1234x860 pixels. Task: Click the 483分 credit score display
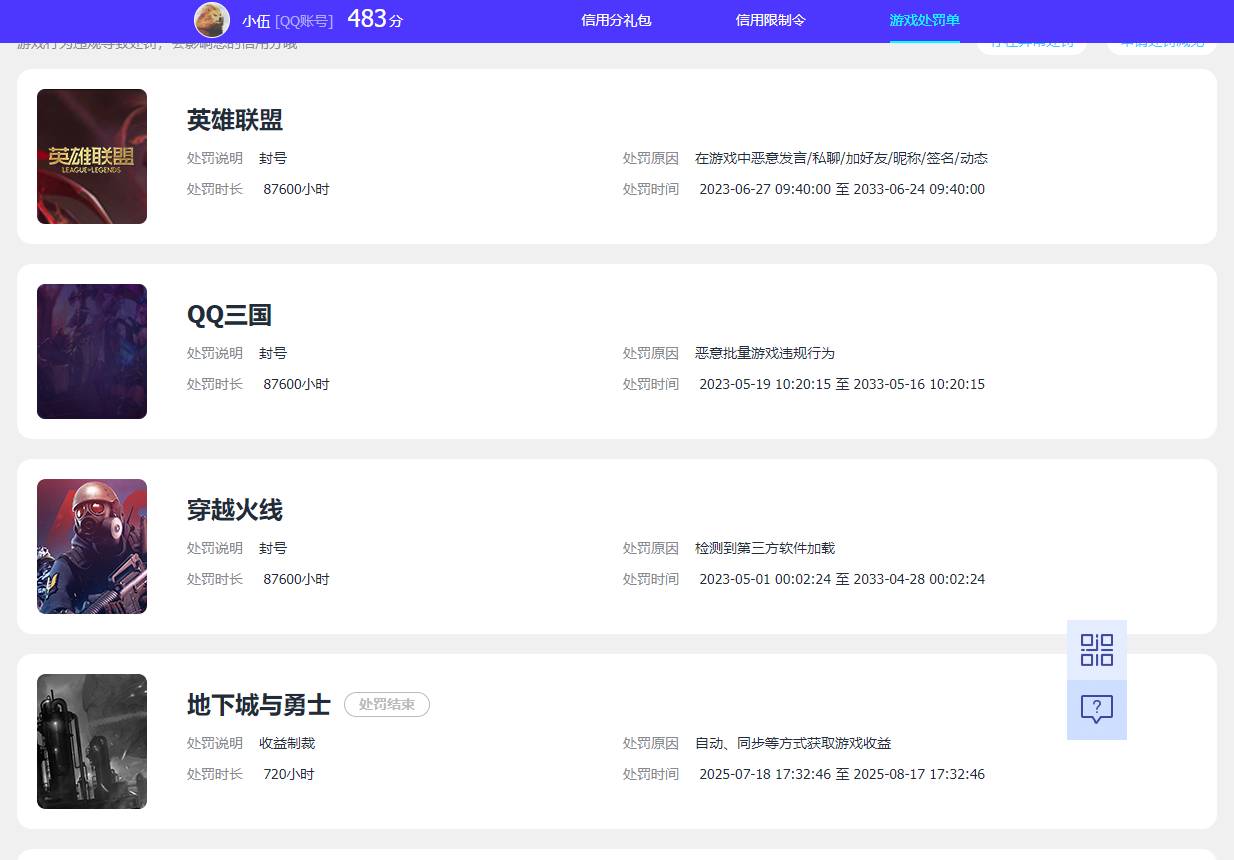374,18
